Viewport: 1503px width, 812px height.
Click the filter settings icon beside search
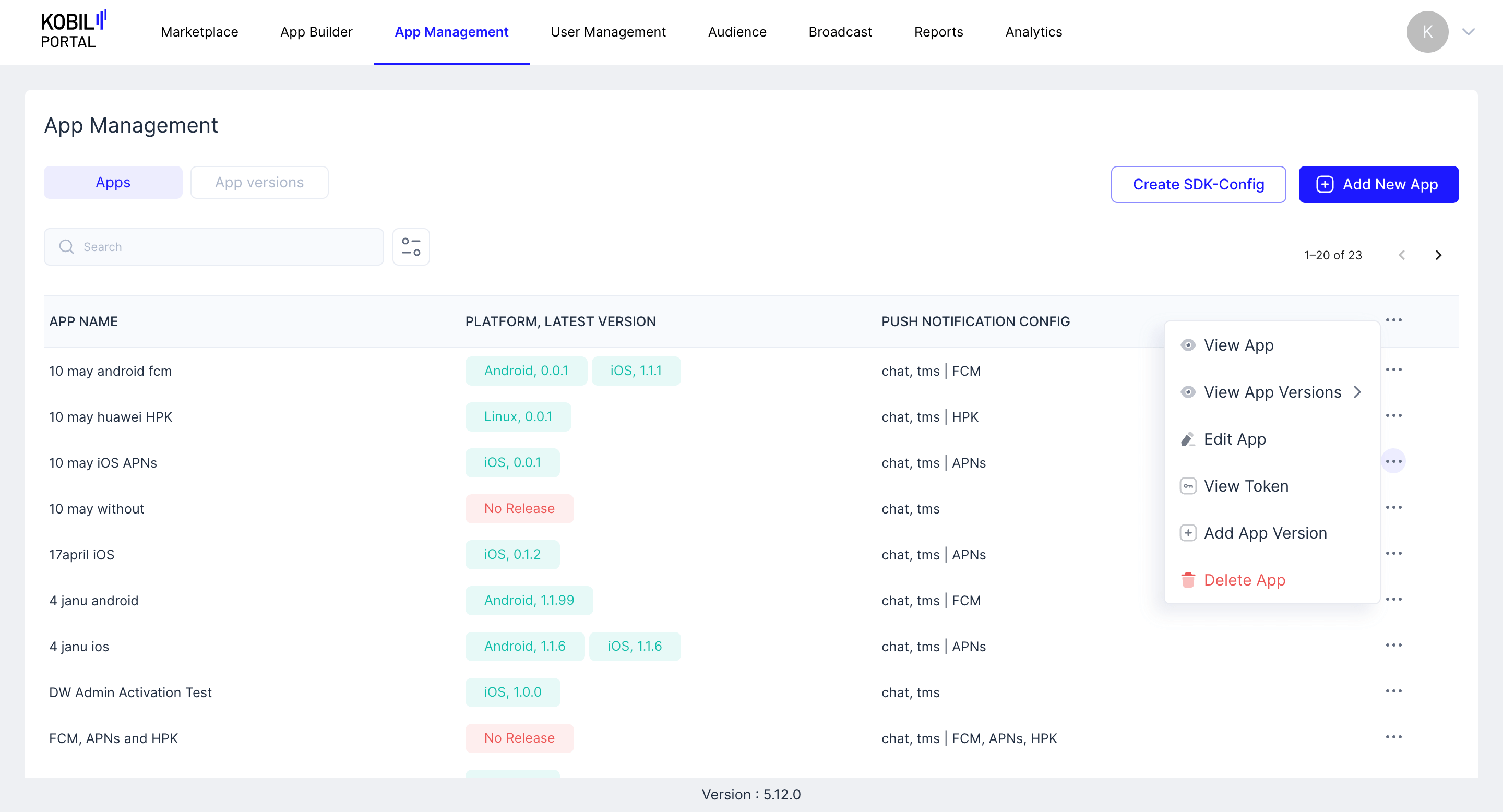411,247
